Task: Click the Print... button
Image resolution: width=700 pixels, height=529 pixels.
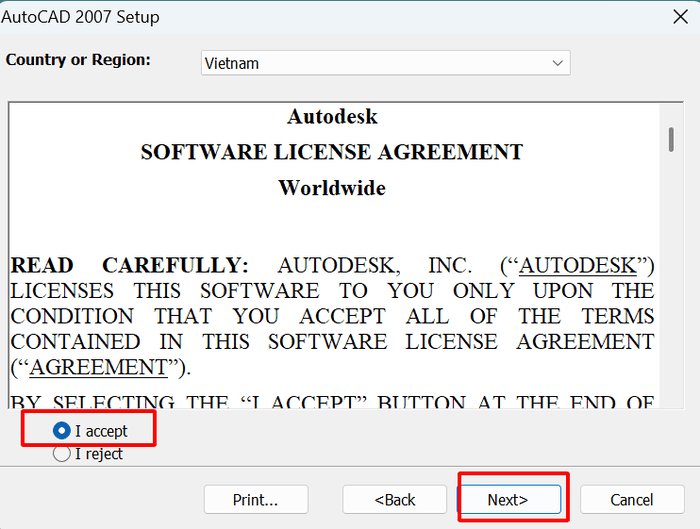Action: click(x=256, y=500)
